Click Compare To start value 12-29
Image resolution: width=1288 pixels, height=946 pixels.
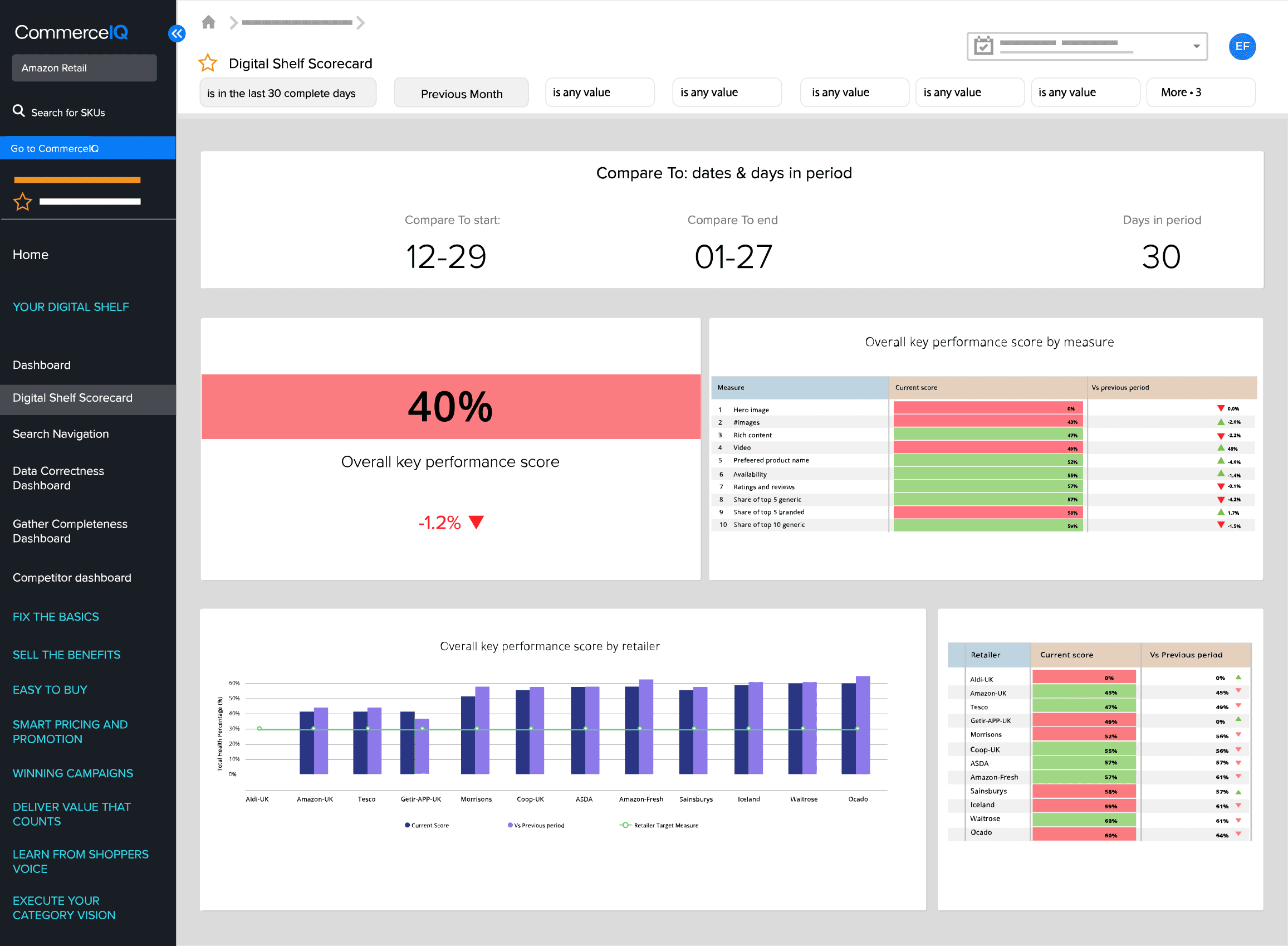pos(445,256)
